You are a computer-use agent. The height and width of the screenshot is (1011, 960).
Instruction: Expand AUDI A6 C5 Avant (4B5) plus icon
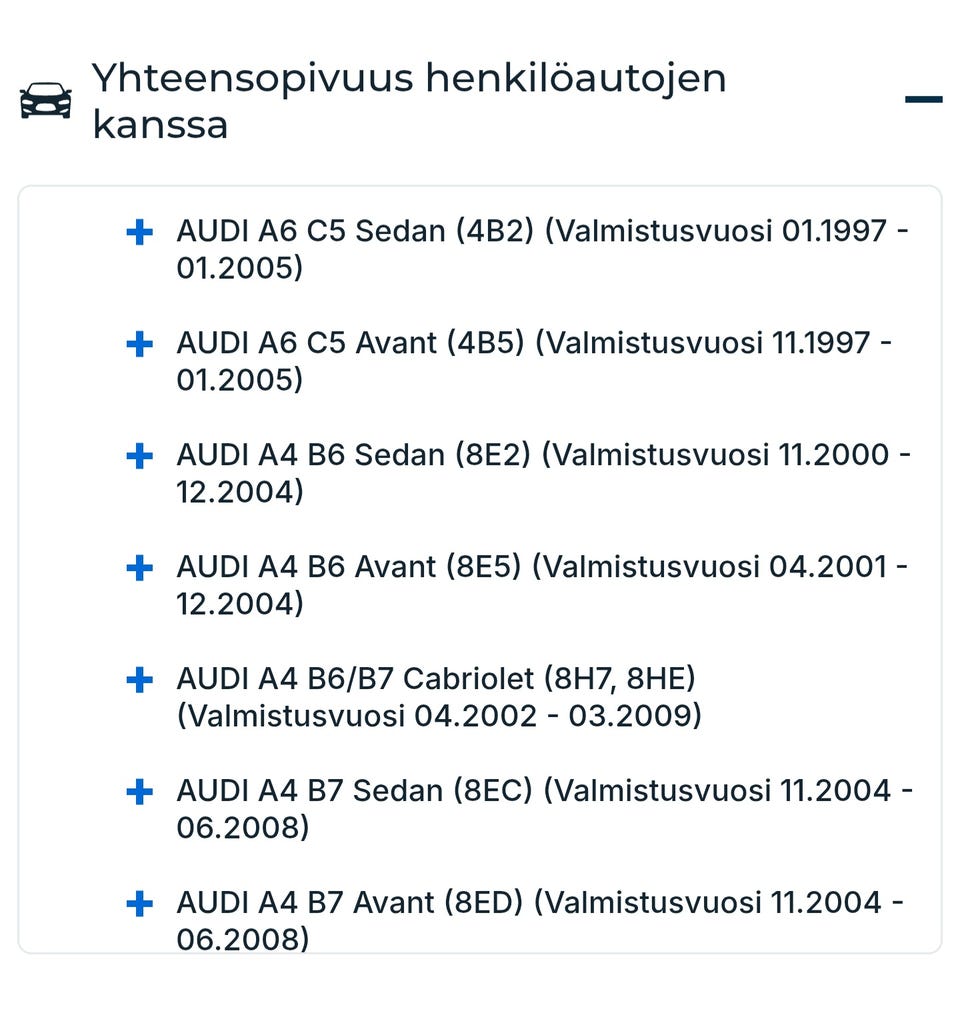click(140, 345)
